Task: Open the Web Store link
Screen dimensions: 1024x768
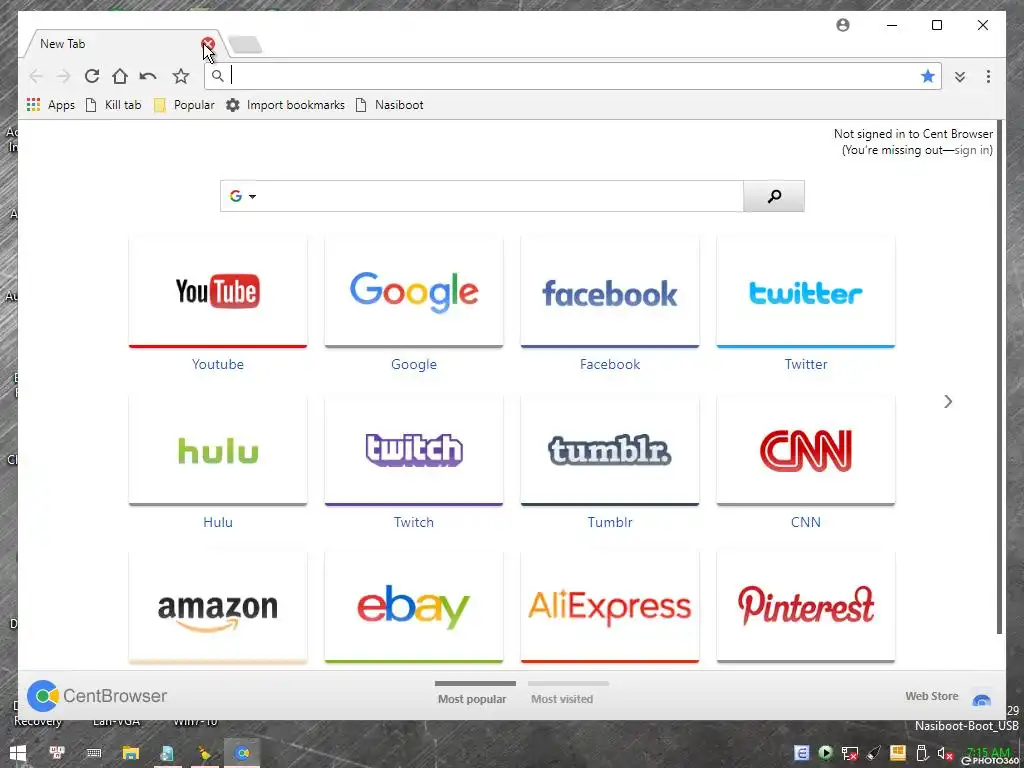Action: tap(931, 696)
